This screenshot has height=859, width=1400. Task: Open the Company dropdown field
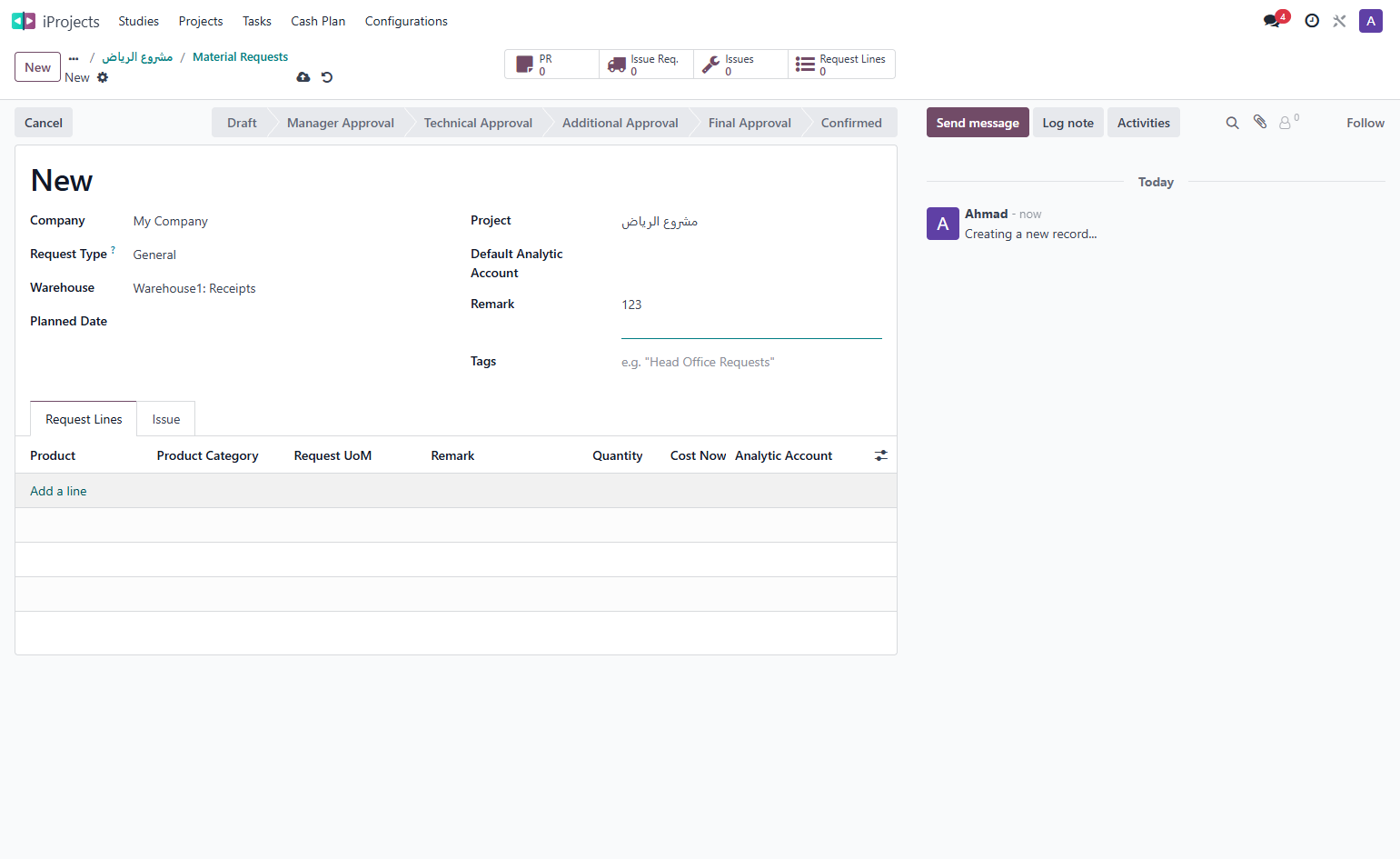[286, 221]
